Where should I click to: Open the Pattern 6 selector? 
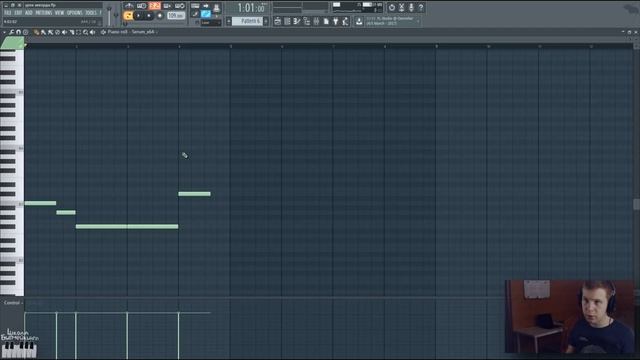tap(247, 21)
